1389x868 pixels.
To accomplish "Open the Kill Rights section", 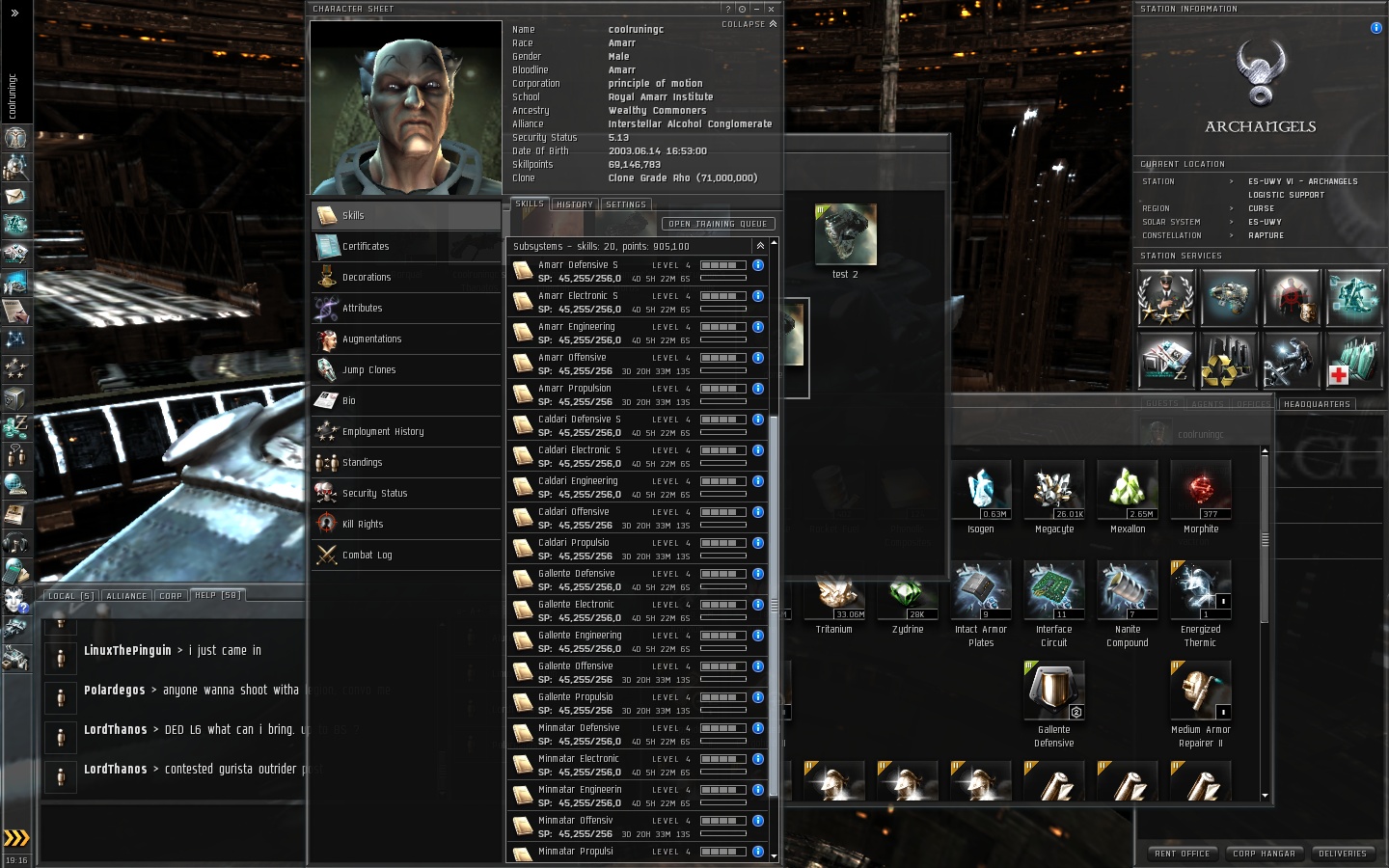I will 406,525.
